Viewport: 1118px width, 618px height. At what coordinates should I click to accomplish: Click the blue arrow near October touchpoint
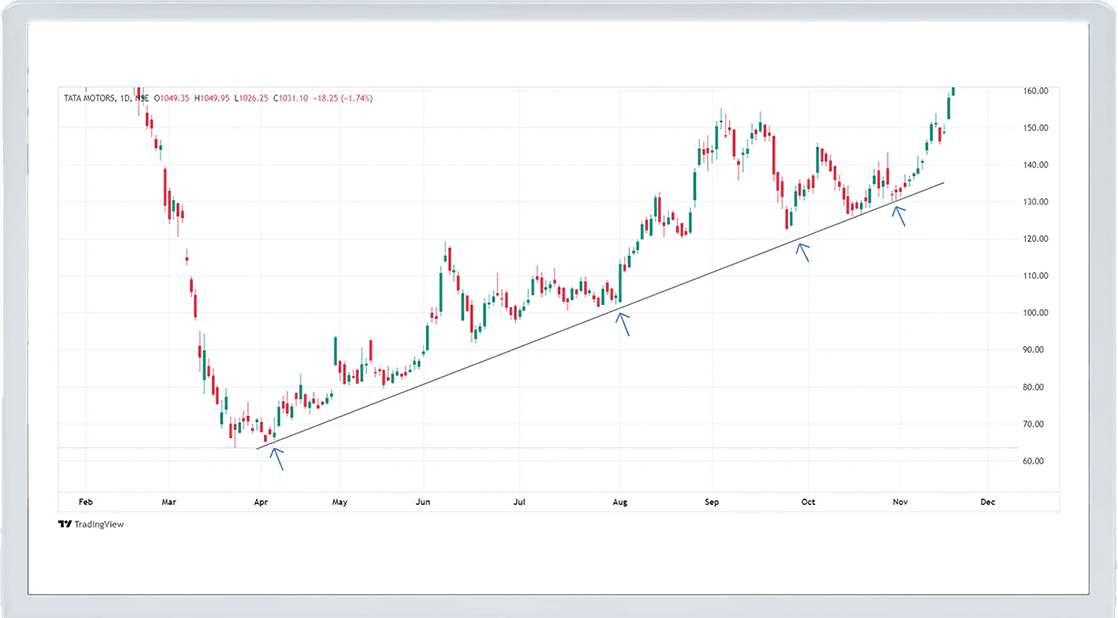(x=802, y=251)
